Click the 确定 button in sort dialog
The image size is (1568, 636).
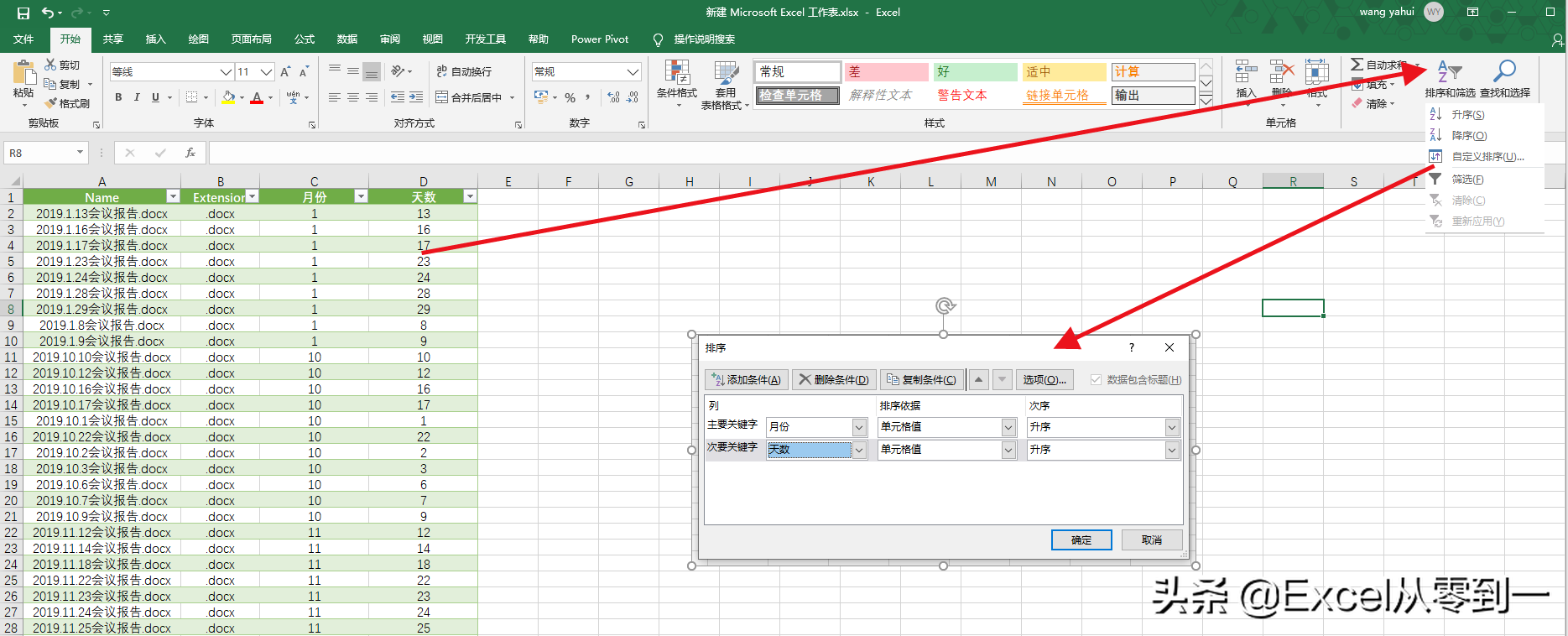[x=1081, y=540]
